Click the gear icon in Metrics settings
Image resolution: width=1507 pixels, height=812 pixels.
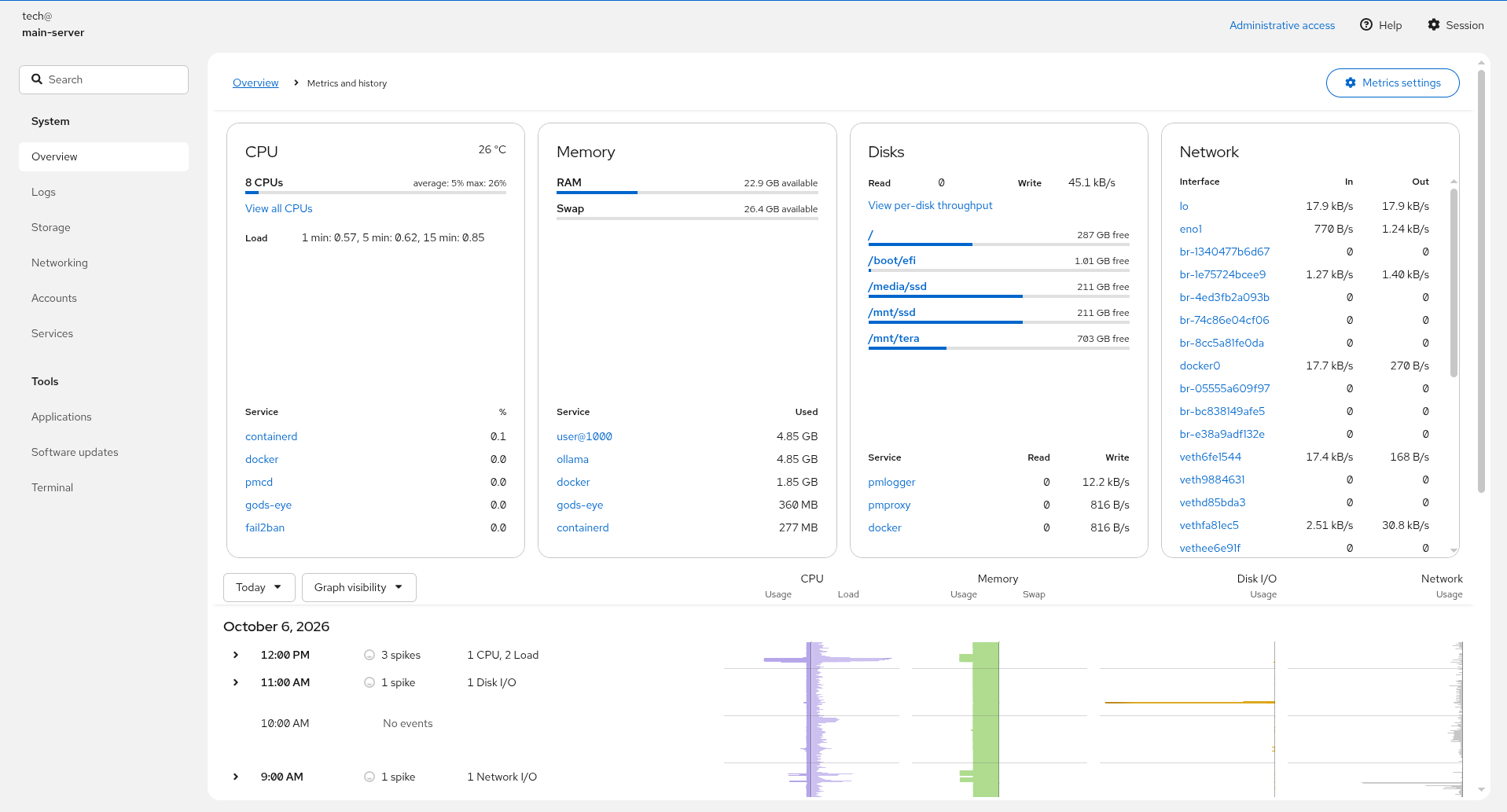[x=1351, y=83]
